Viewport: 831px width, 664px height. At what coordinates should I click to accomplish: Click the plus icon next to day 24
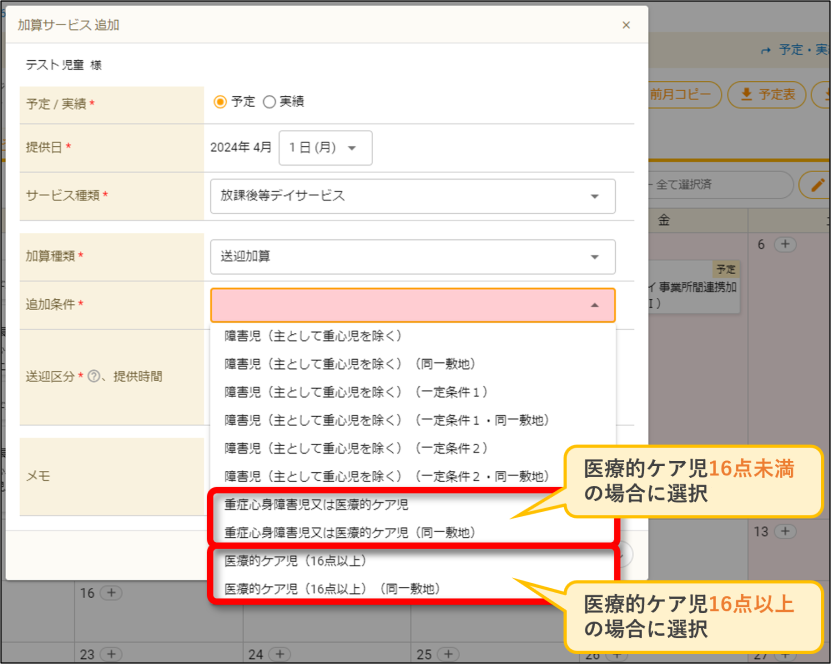point(279,654)
